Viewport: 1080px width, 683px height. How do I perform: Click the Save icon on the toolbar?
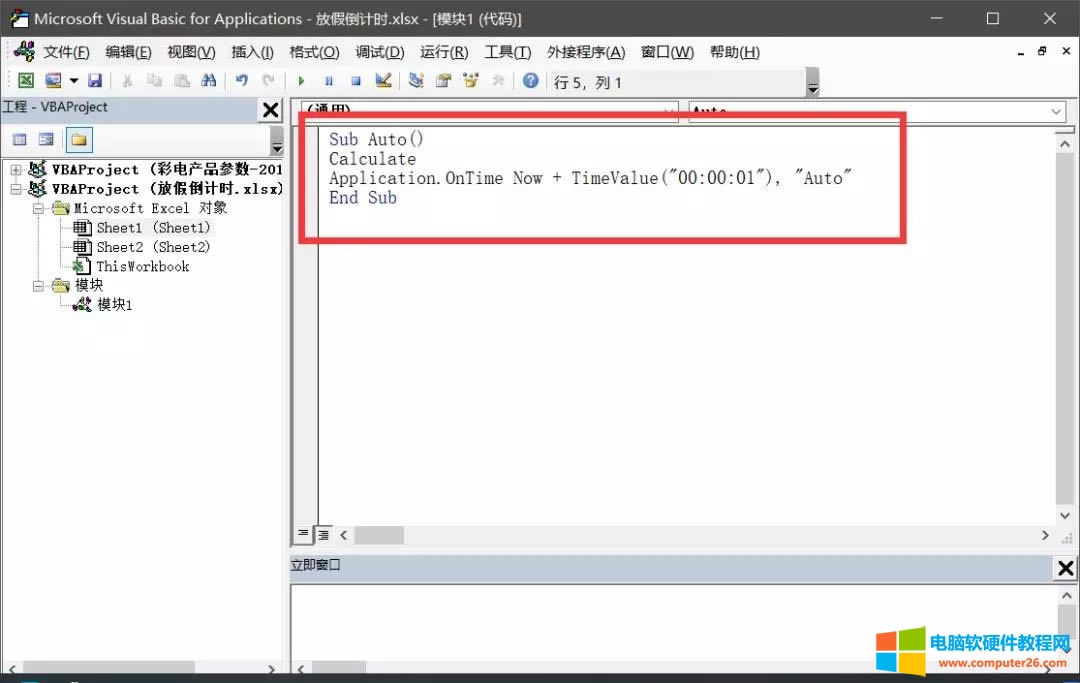(x=95, y=80)
